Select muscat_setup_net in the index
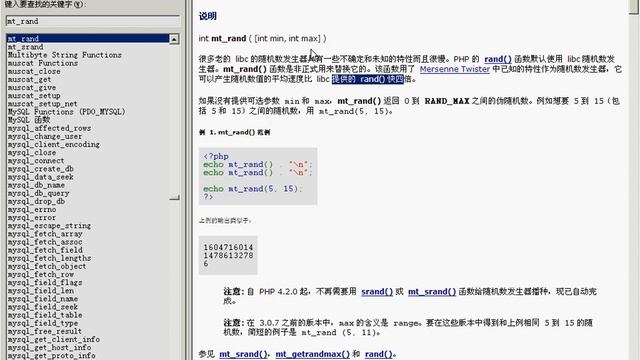The image size is (640, 360). pos(42,104)
